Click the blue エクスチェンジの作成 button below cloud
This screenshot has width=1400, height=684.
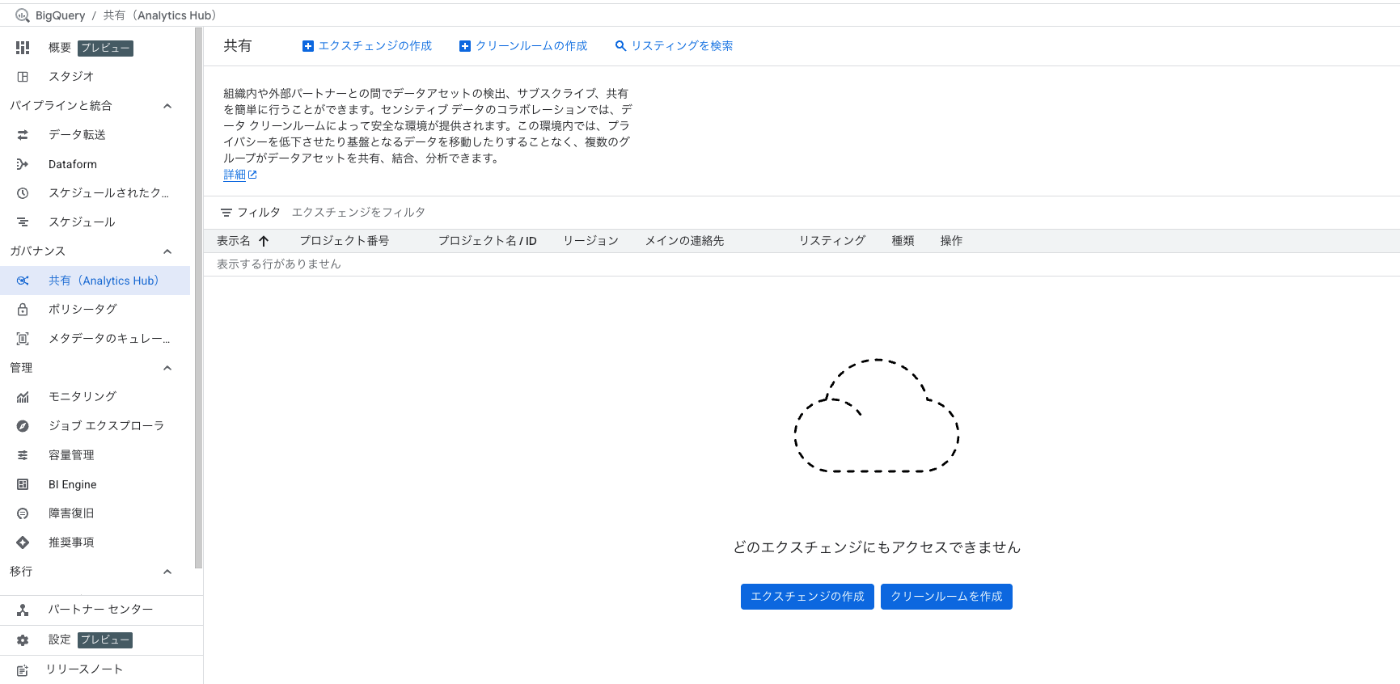[x=807, y=596]
